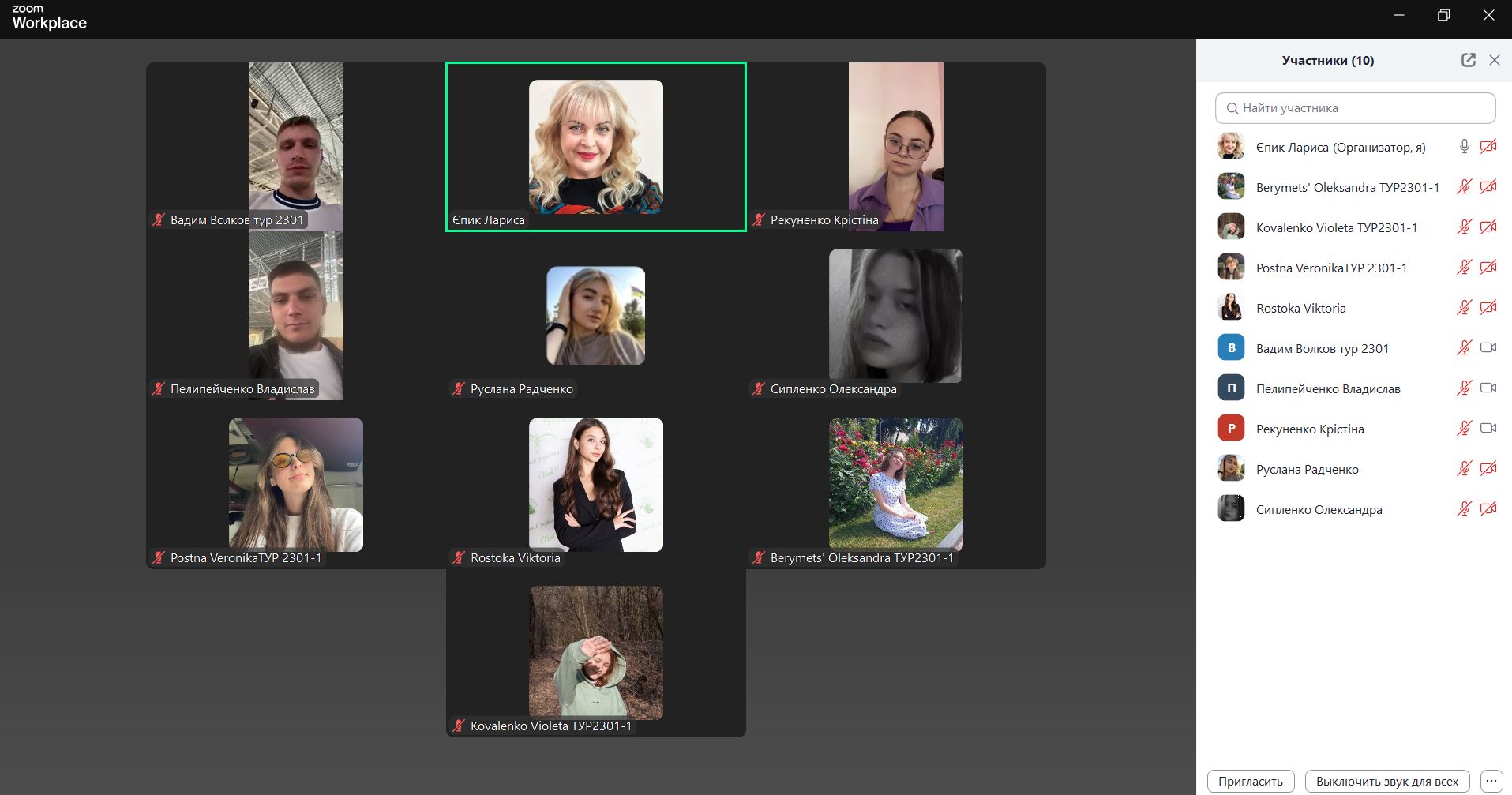
Task: Click blue В avatar for Вадим Волков
Action: point(1231,347)
